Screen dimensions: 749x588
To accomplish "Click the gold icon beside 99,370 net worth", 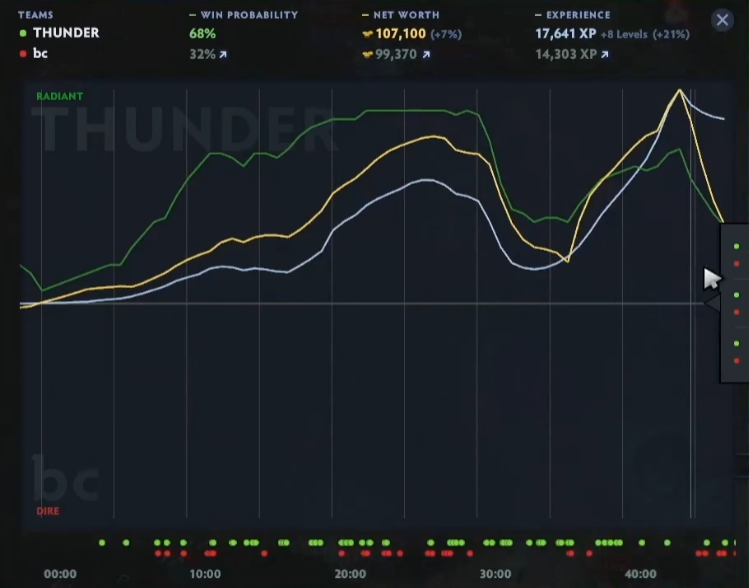I will tap(367, 54).
